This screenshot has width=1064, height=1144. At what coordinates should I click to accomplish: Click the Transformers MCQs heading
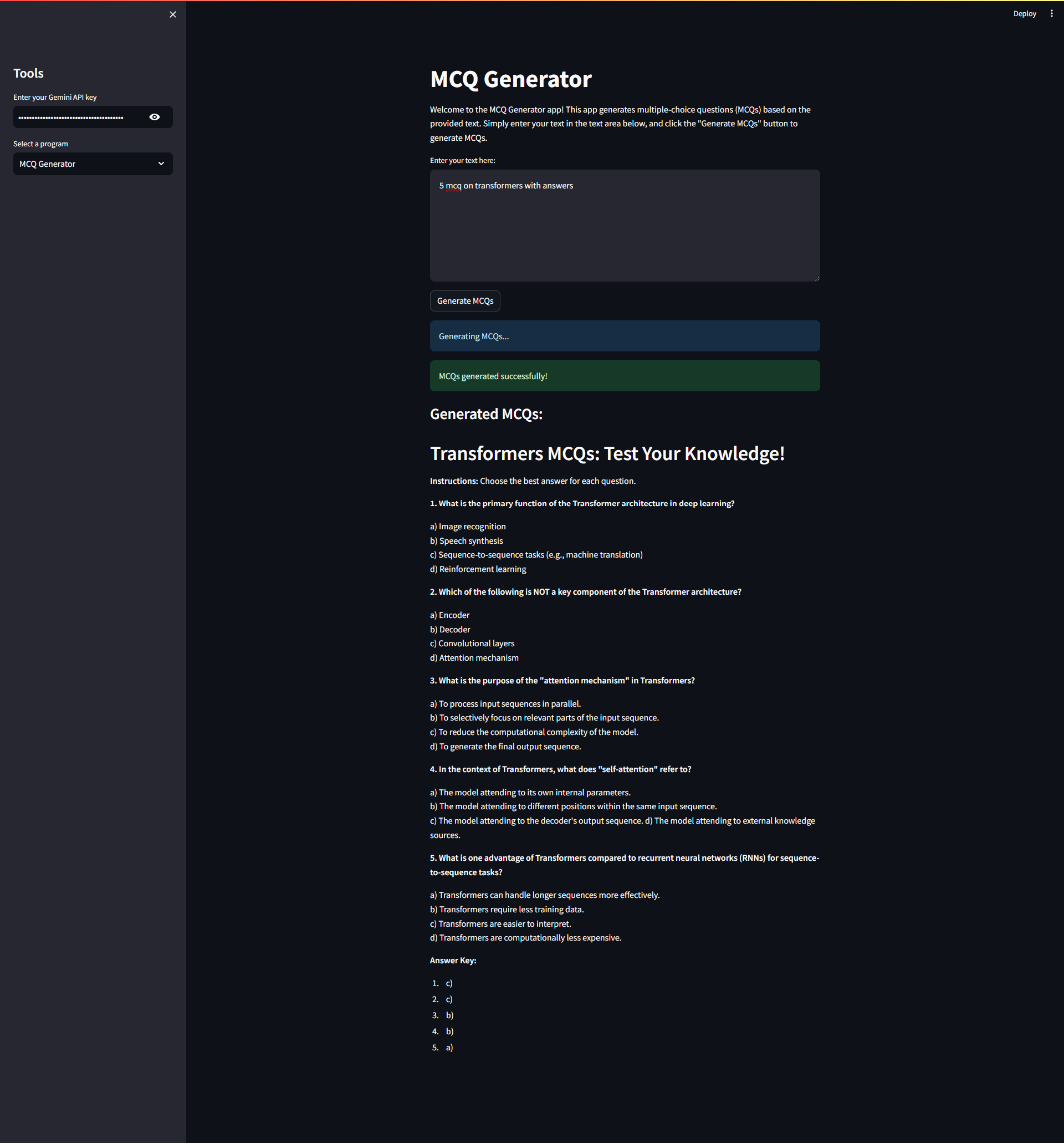[x=606, y=453]
